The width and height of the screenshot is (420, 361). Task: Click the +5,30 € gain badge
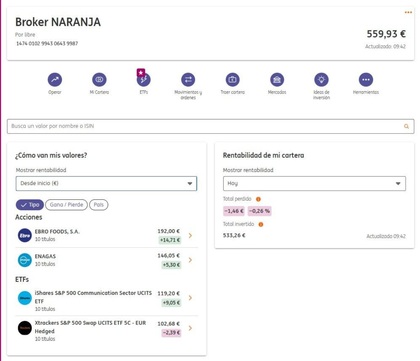pos(171,265)
